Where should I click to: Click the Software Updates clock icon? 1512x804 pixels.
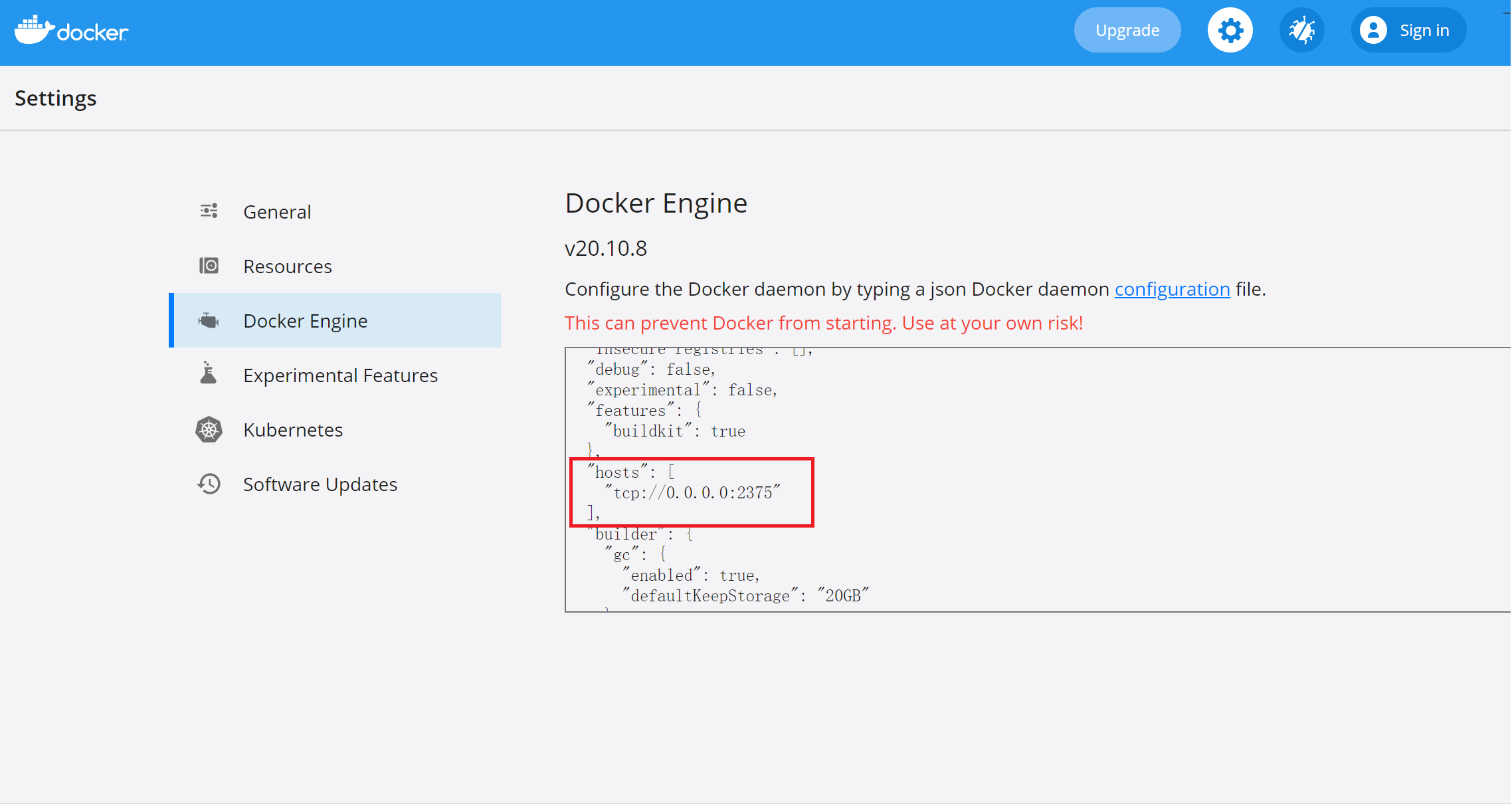click(209, 484)
